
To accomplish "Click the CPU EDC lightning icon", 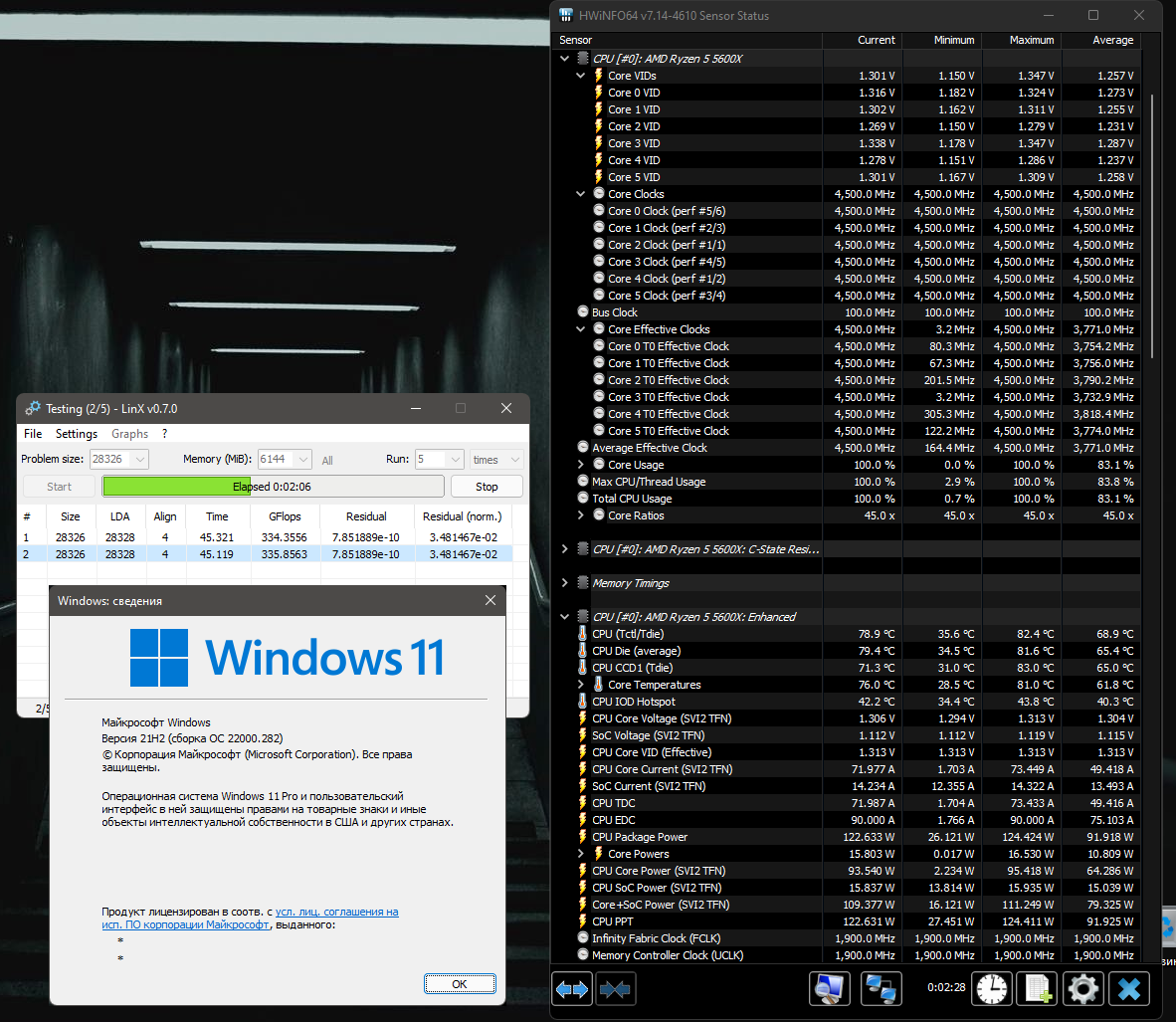I will (583, 819).
